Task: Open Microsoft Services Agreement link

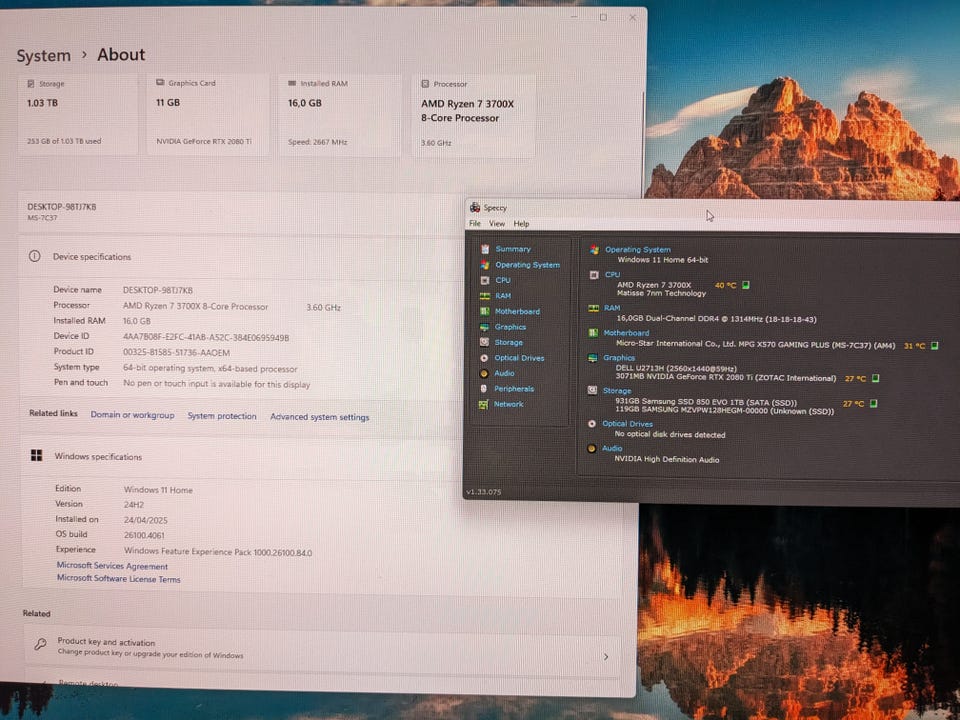Action: pos(112,566)
